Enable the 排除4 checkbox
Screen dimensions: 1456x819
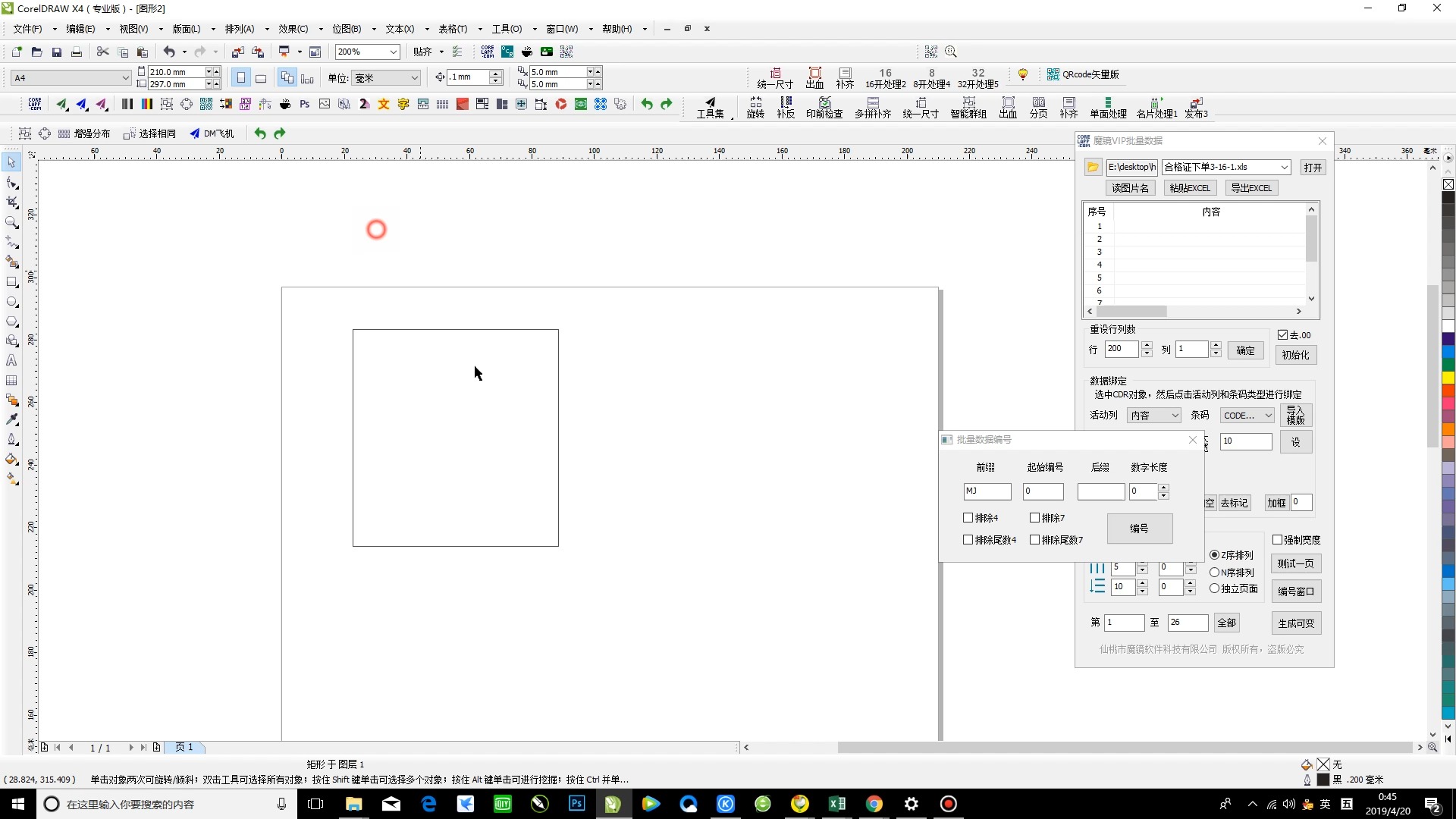968,518
